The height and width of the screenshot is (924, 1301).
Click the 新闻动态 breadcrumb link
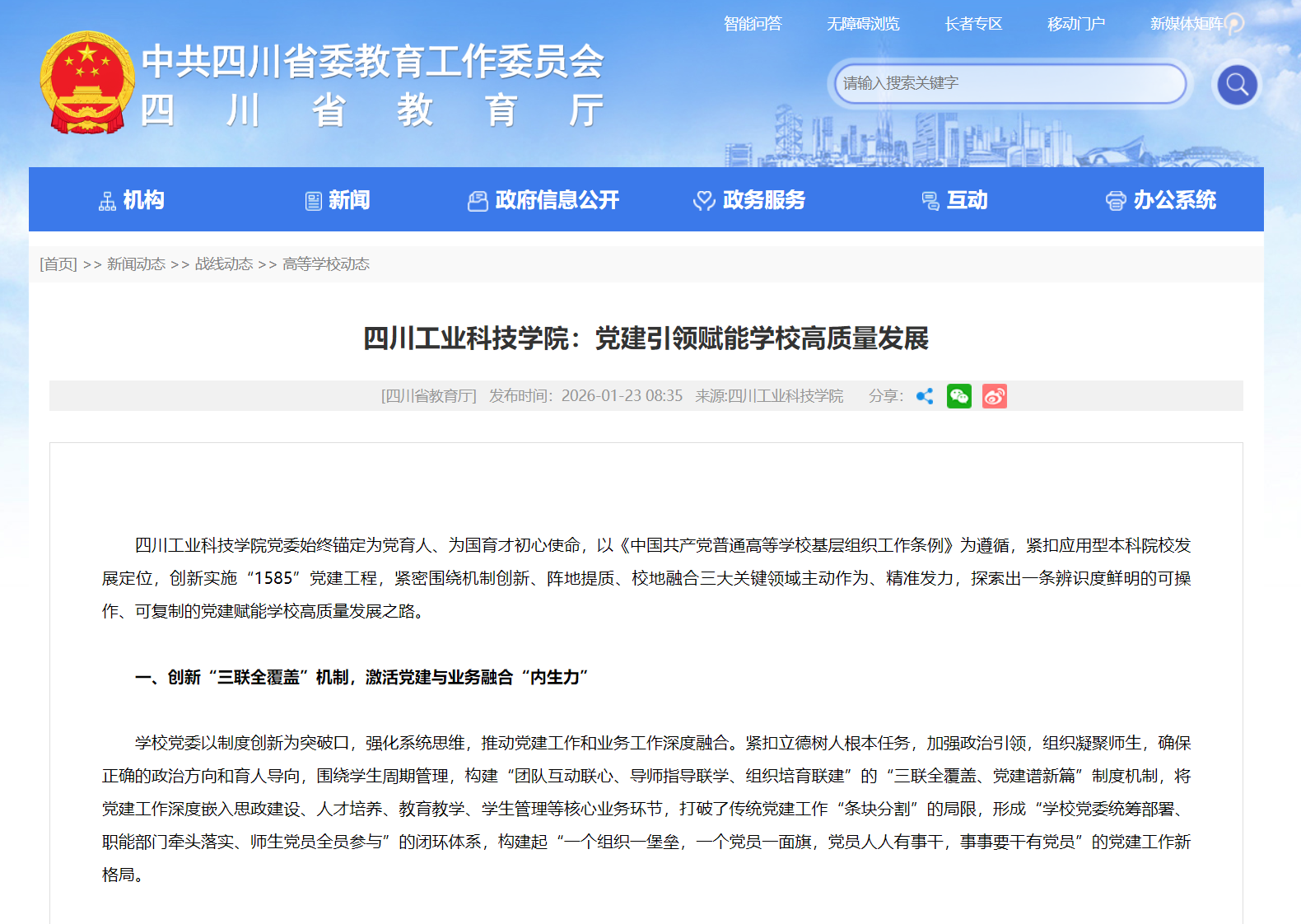tap(136, 264)
